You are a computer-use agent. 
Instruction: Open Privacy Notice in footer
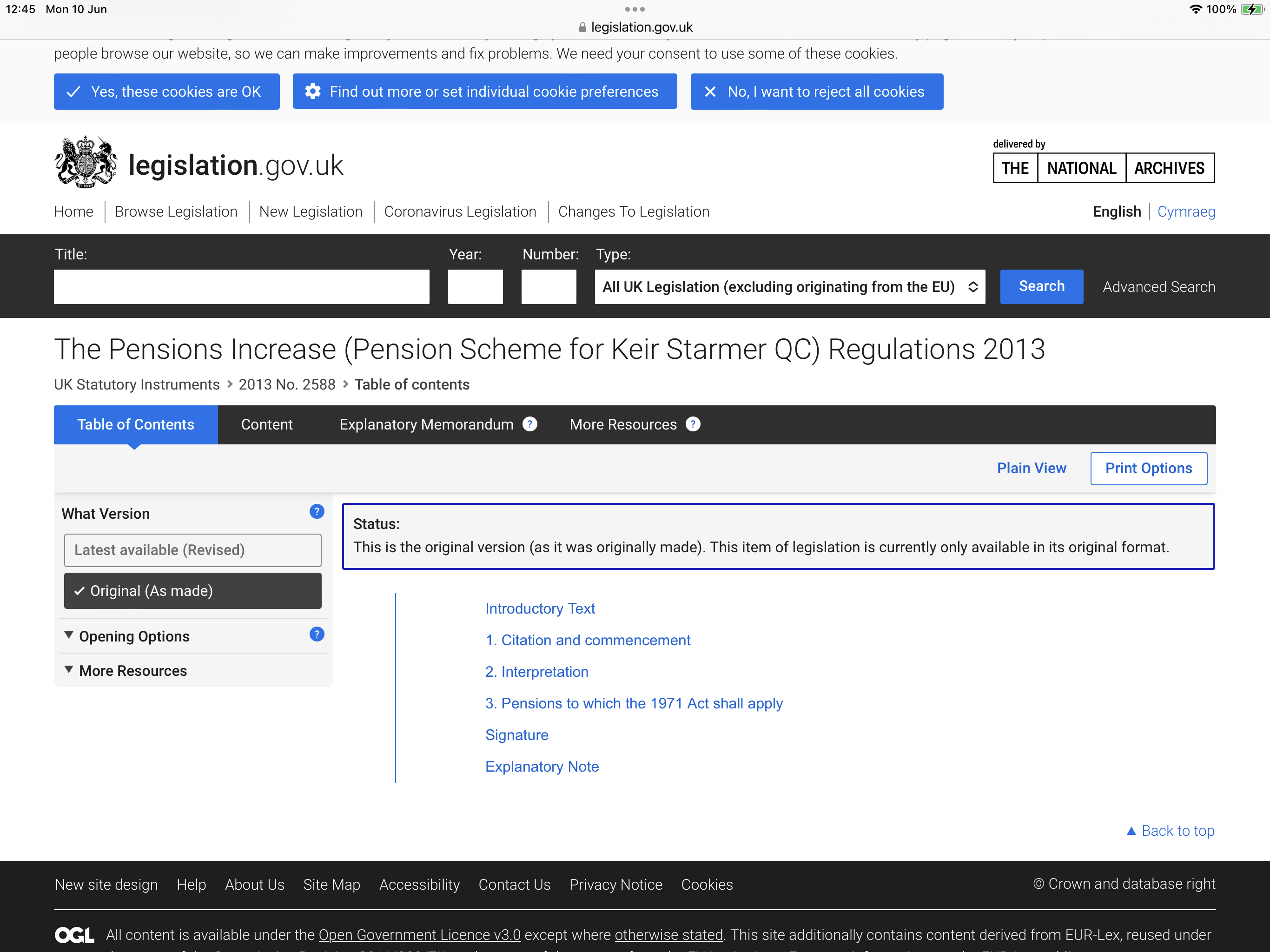tap(615, 885)
